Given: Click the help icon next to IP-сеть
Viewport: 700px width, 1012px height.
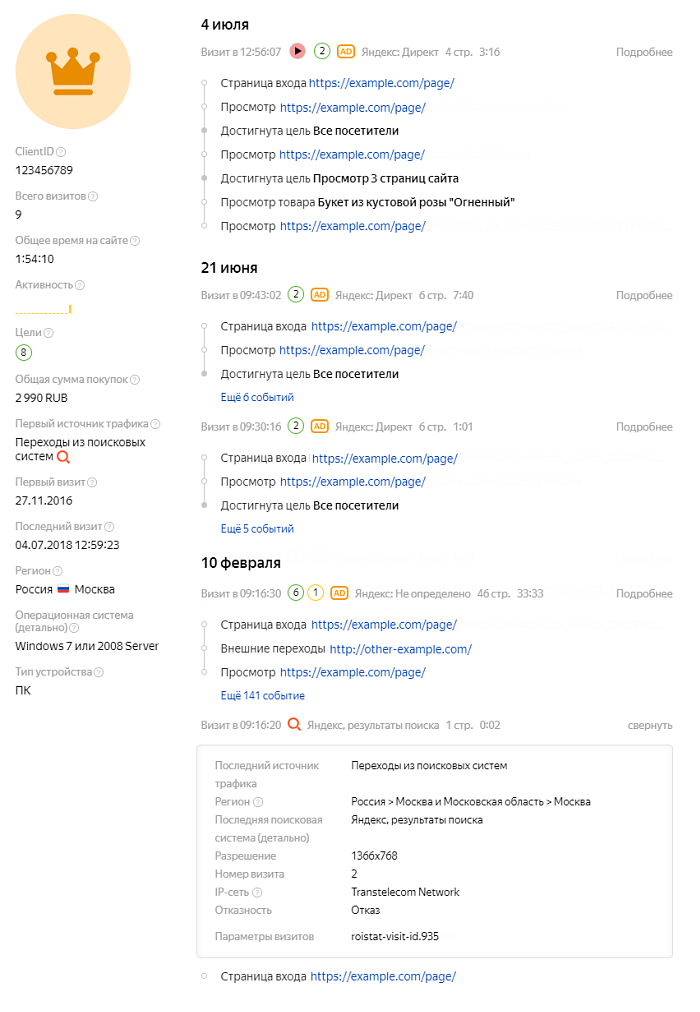Looking at the screenshot, I should (x=257, y=893).
